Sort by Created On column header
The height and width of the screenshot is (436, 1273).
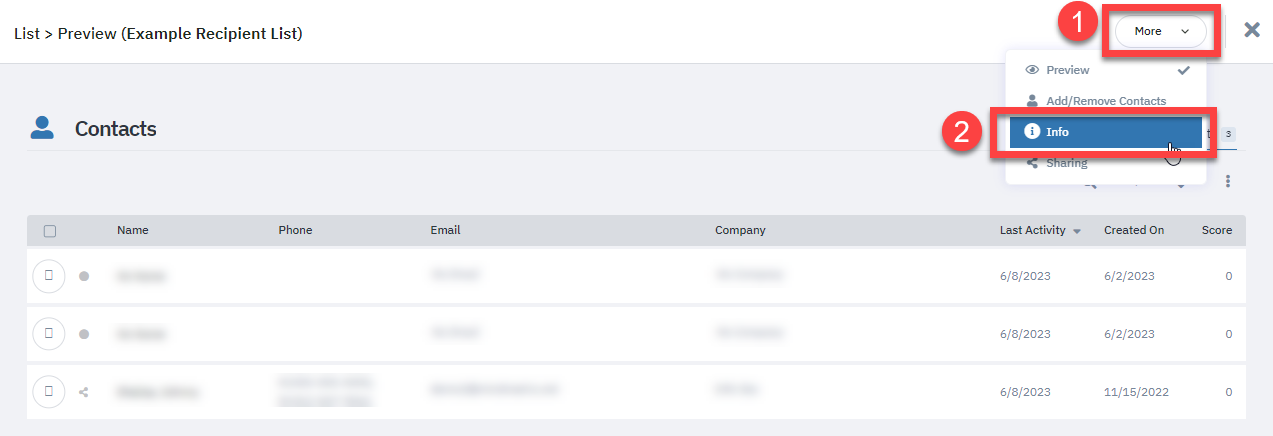click(1133, 230)
